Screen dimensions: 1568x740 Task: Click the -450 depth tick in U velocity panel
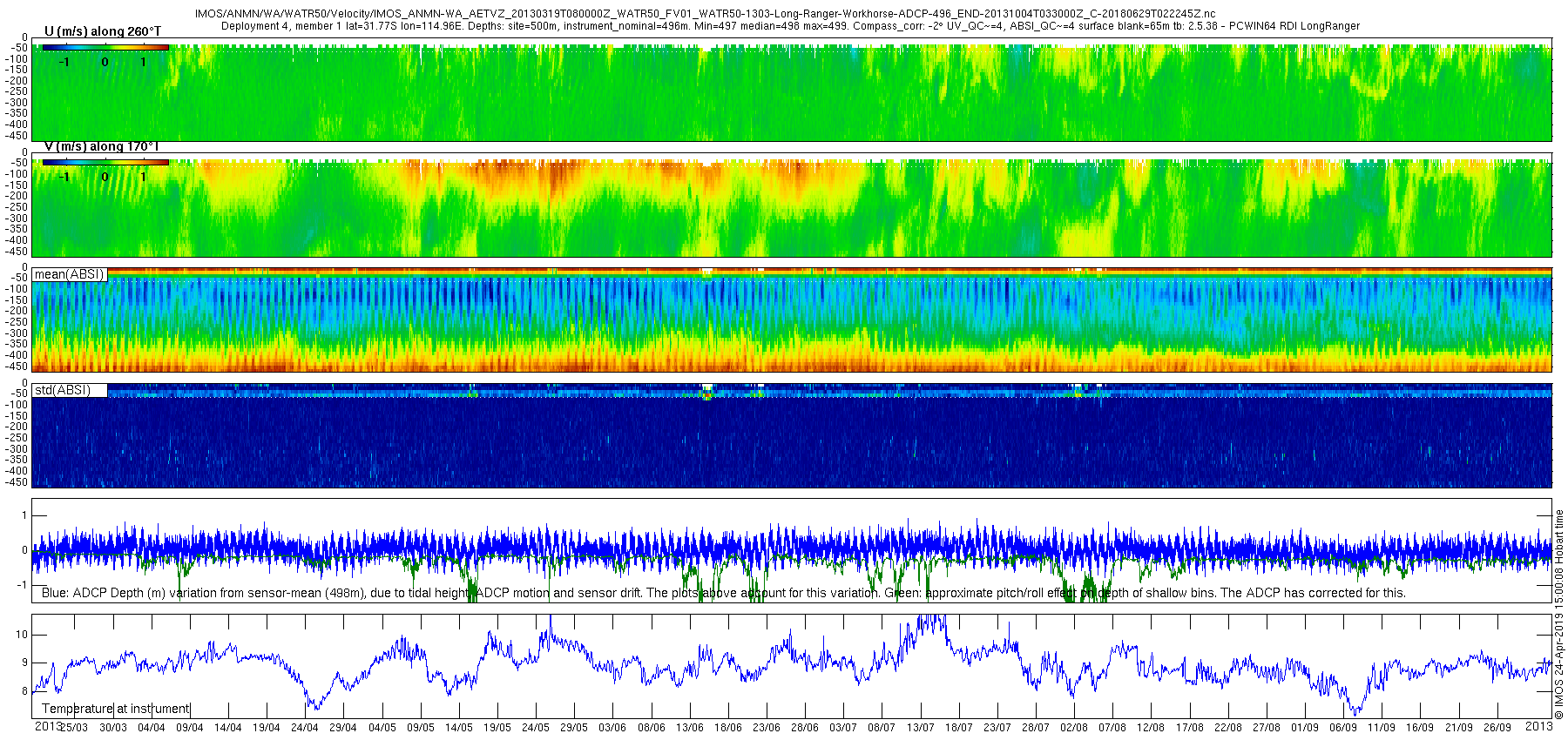17,136
